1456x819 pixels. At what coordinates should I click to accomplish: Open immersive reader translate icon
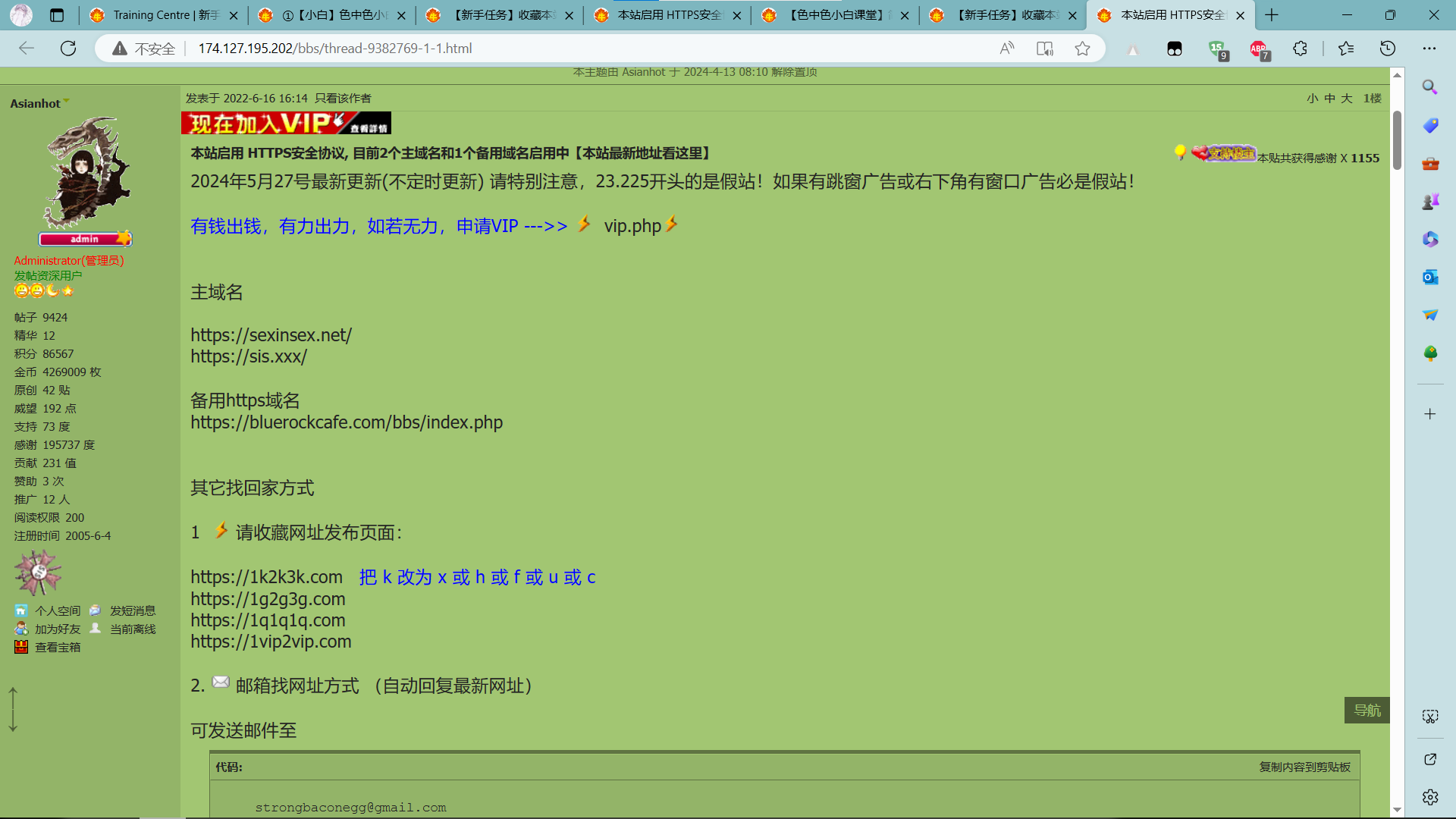[1045, 49]
